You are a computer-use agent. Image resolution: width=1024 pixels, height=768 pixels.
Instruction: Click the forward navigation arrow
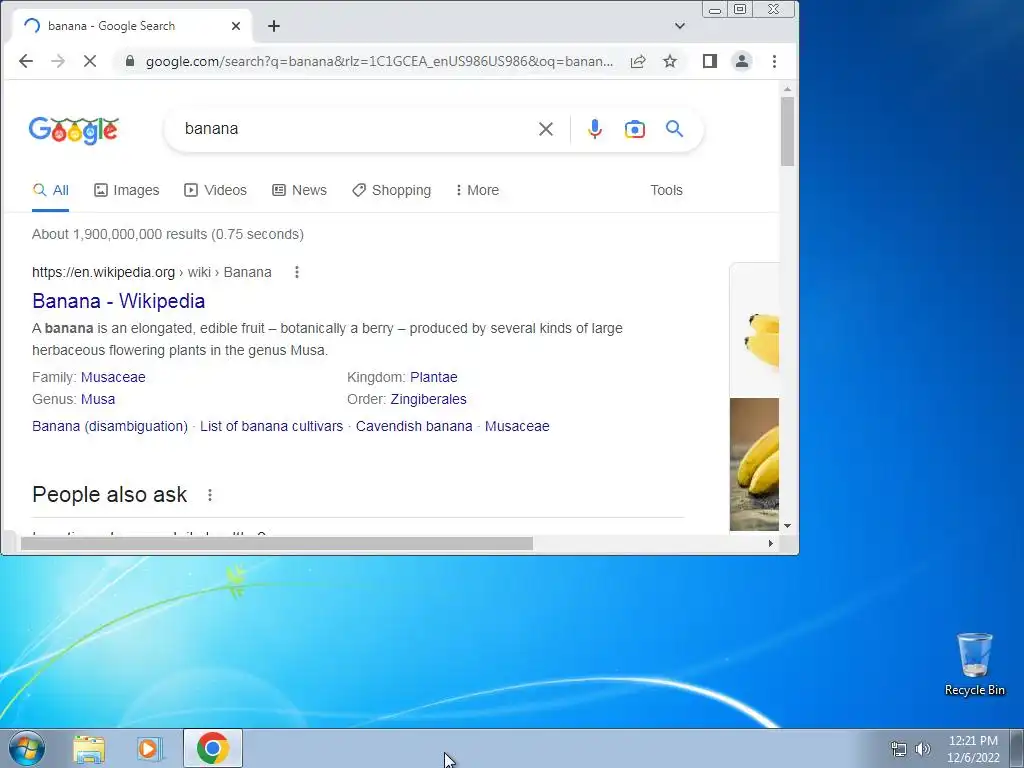[x=58, y=61]
